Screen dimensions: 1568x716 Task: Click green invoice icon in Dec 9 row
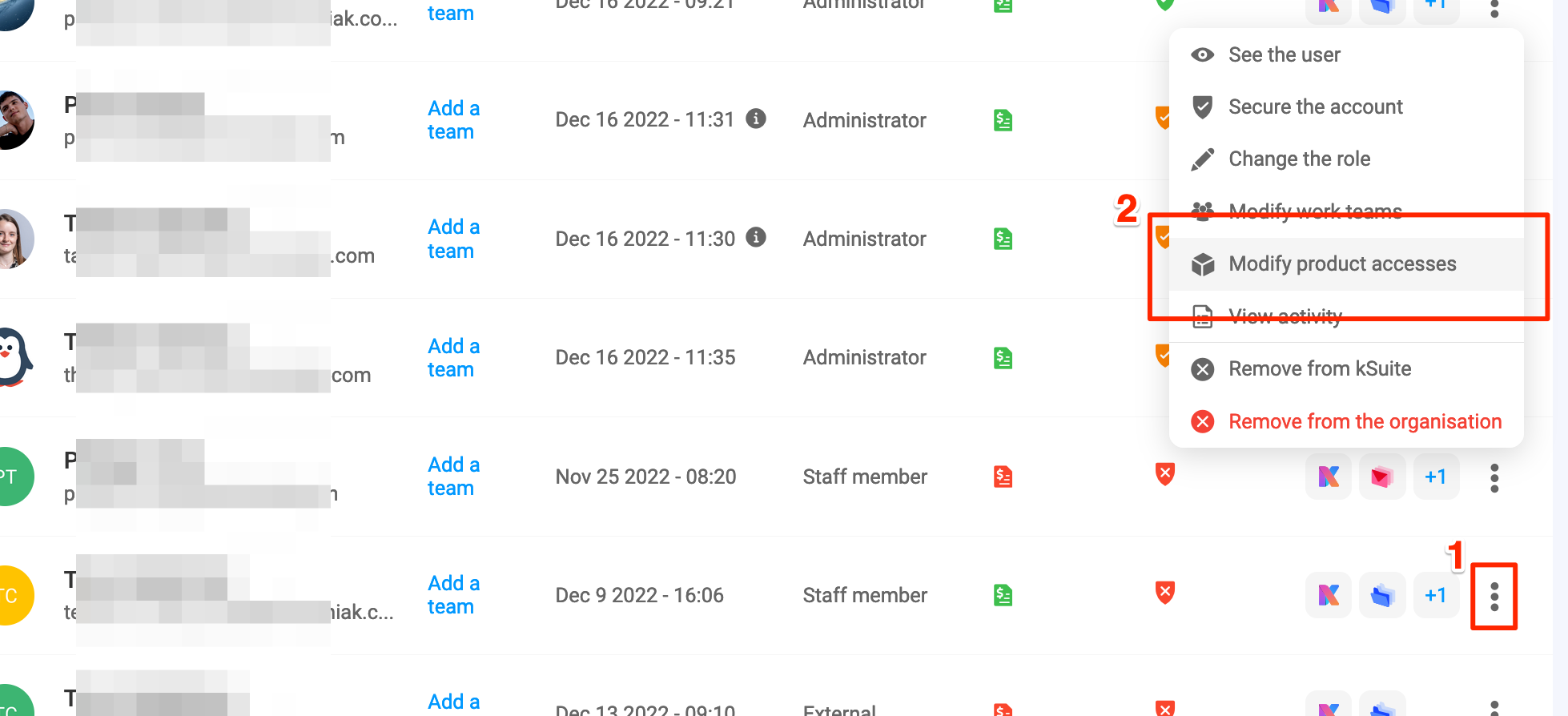tap(1003, 595)
